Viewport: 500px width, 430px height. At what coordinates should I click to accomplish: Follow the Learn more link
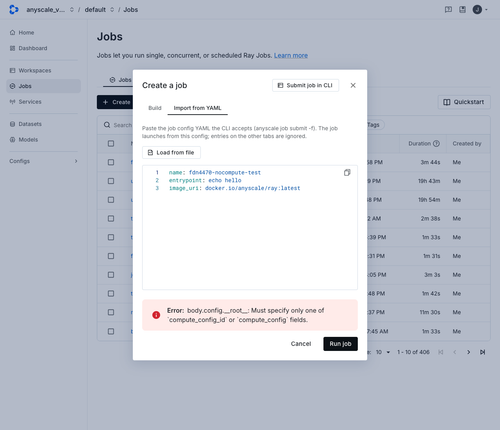coord(291,55)
